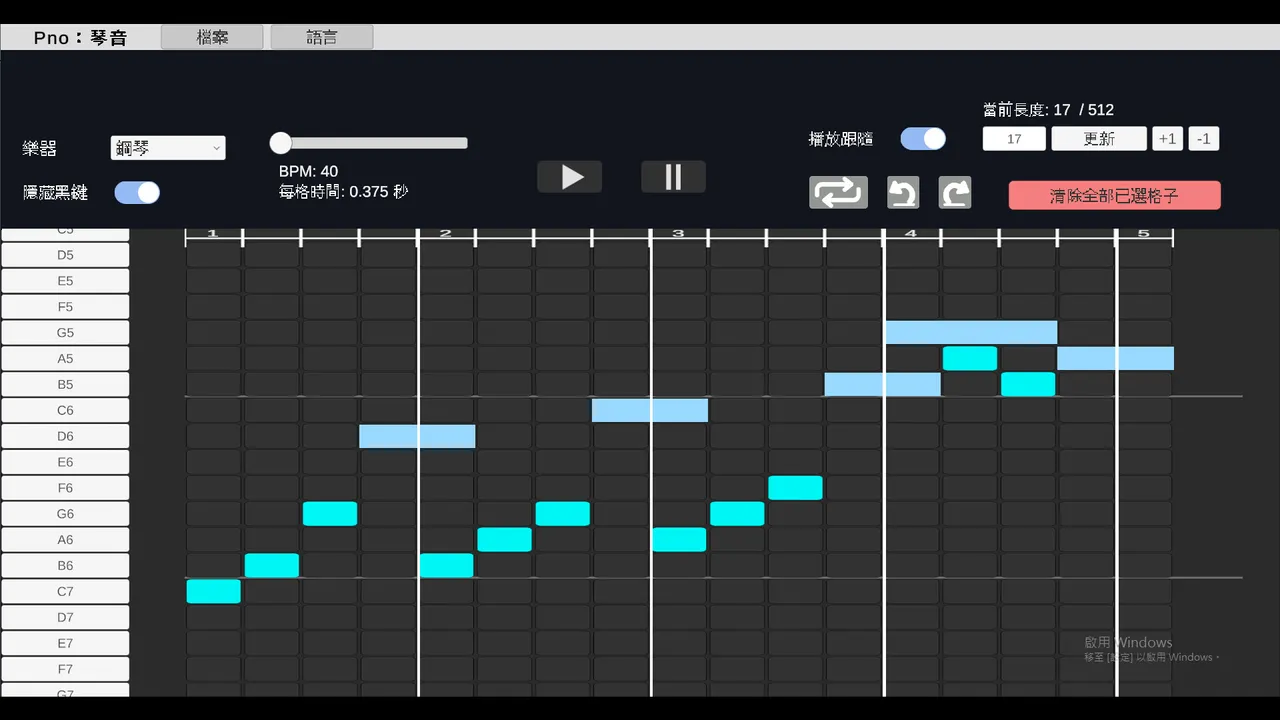Click 清除全部已選格子 button
Viewport: 1280px width, 720px height.
[x=1114, y=196]
